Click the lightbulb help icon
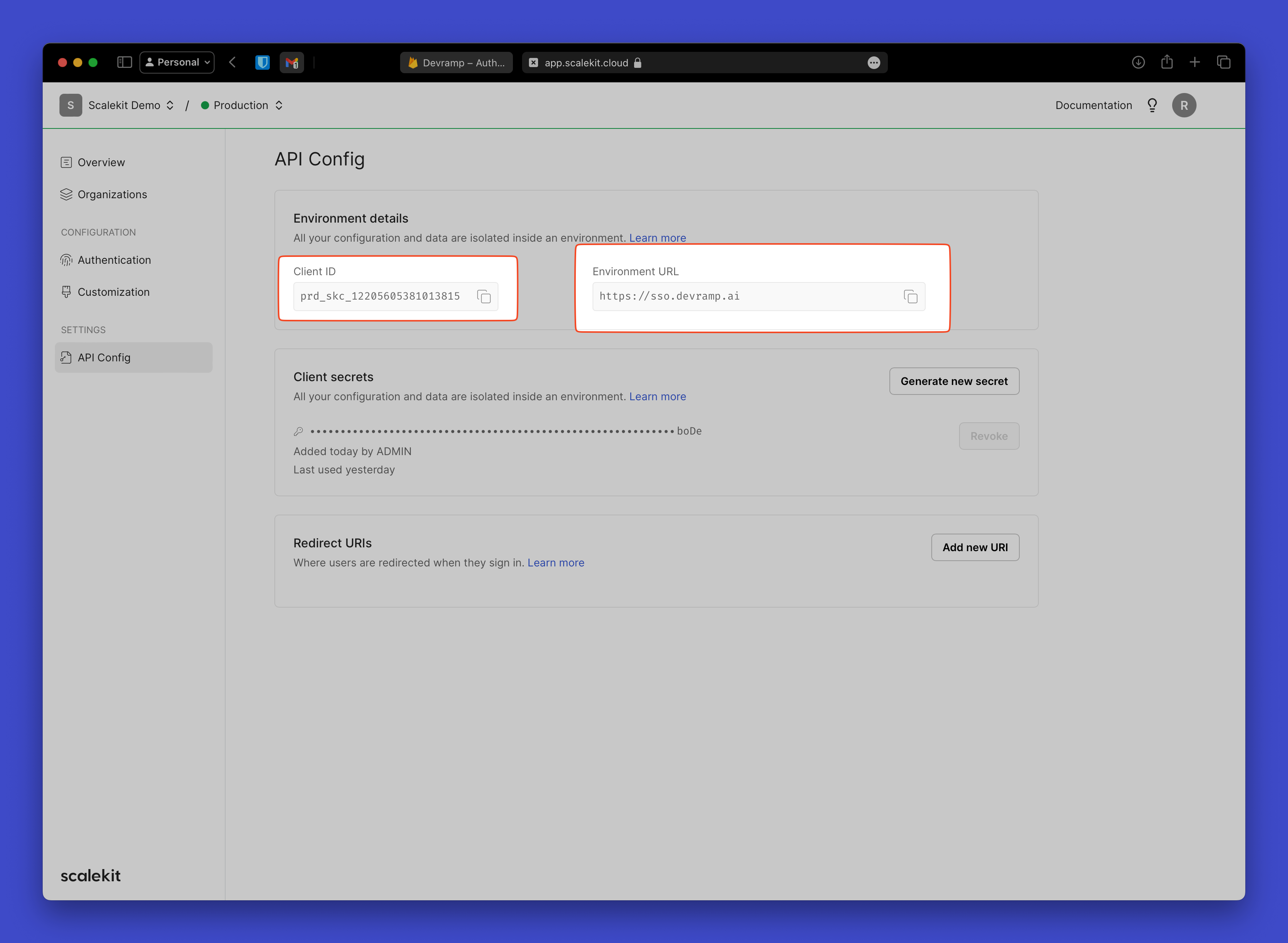 [x=1152, y=105]
